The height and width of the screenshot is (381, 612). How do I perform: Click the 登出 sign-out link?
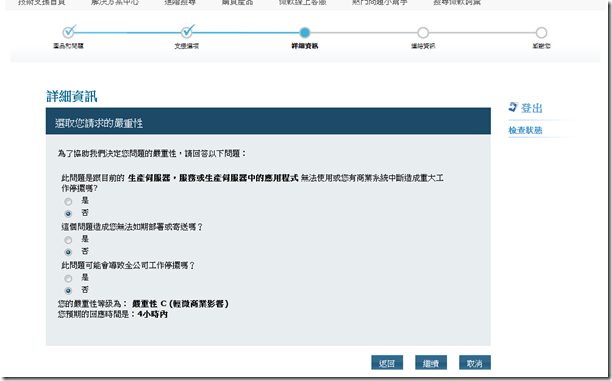tap(532, 108)
